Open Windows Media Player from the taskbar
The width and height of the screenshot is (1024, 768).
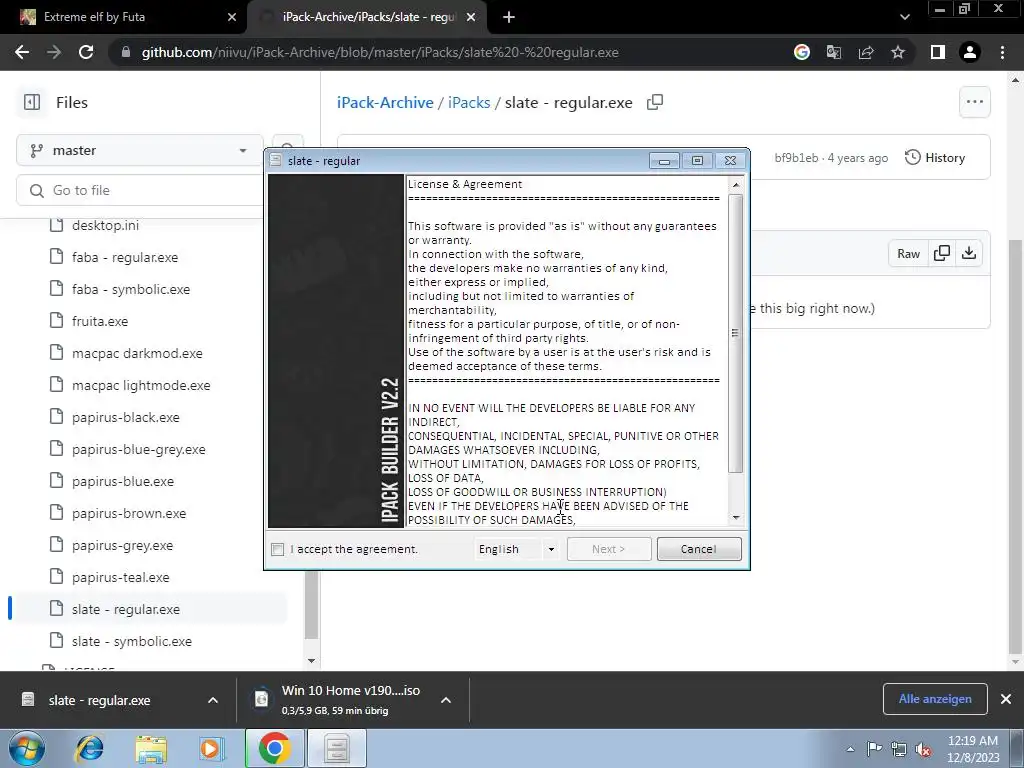[x=211, y=748]
